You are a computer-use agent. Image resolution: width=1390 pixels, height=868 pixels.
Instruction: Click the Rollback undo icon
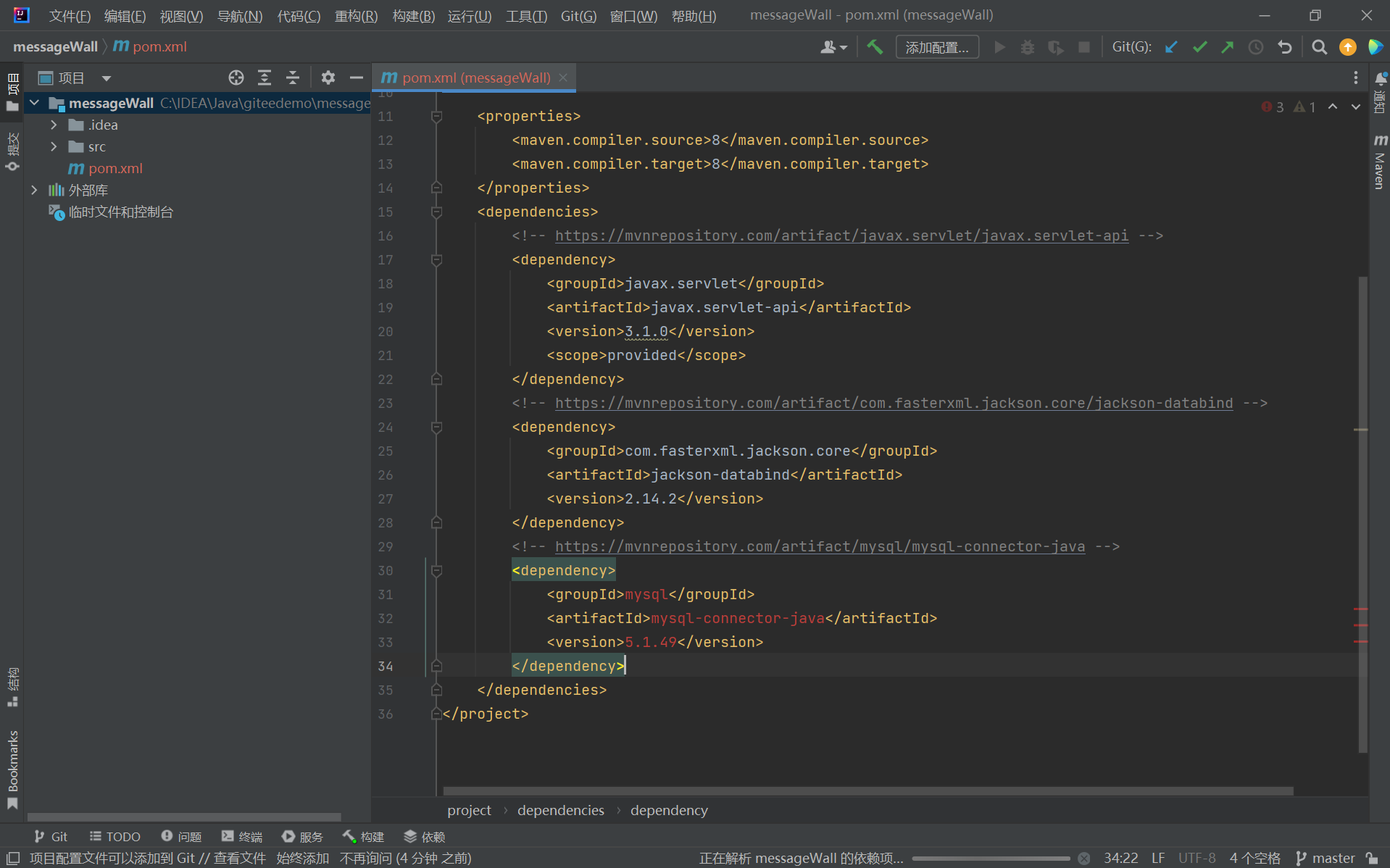1285,47
